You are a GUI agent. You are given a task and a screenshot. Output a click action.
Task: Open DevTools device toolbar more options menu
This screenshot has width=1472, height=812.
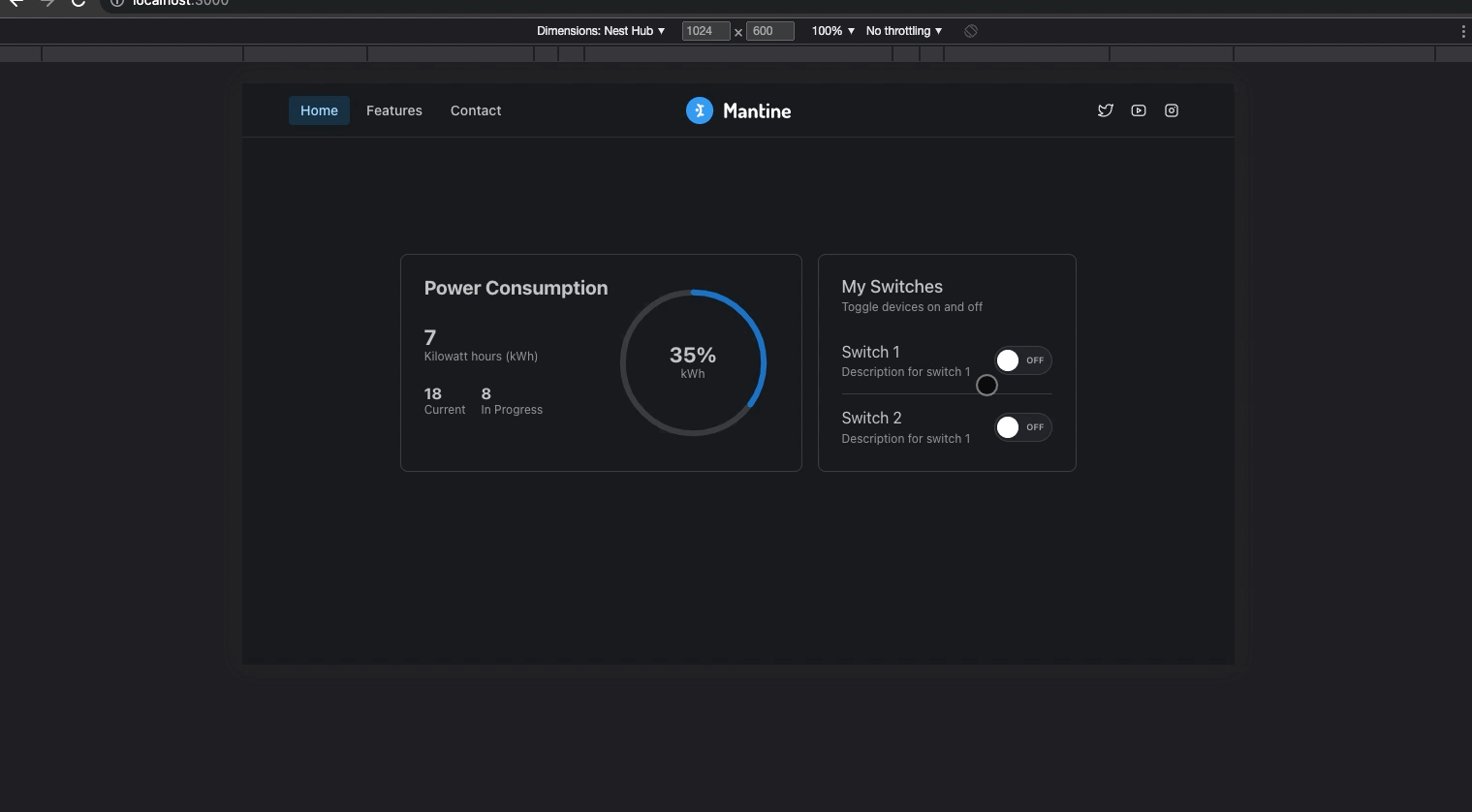click(1462, 31)
